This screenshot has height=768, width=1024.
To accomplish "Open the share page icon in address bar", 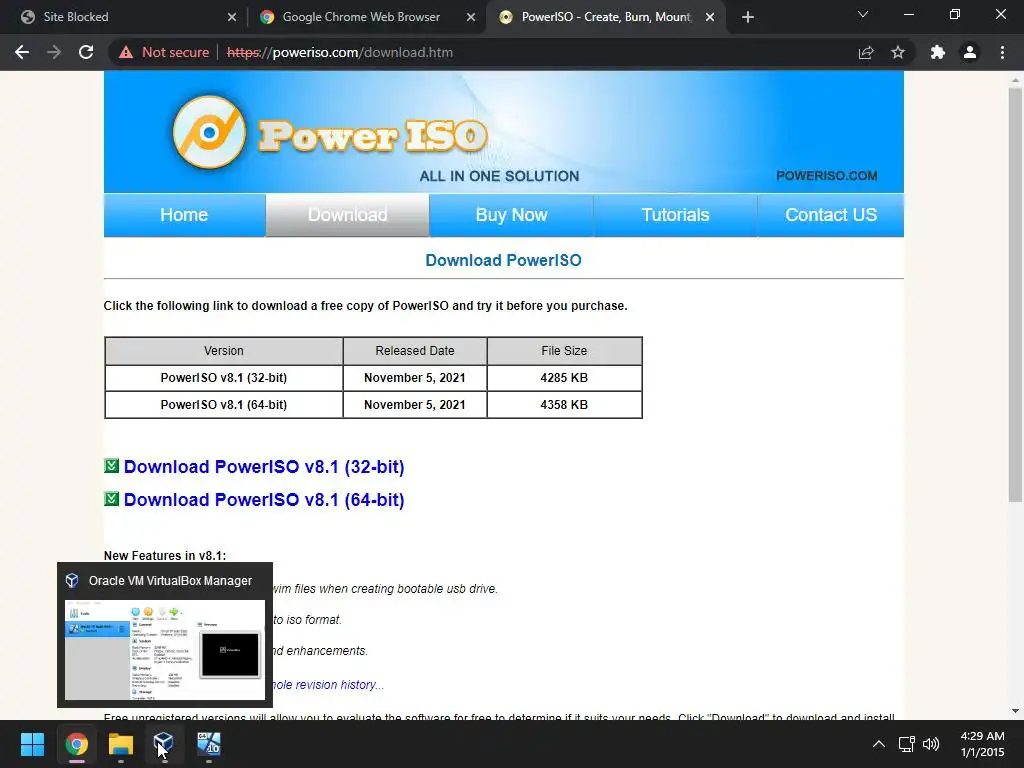I will 866,52.
